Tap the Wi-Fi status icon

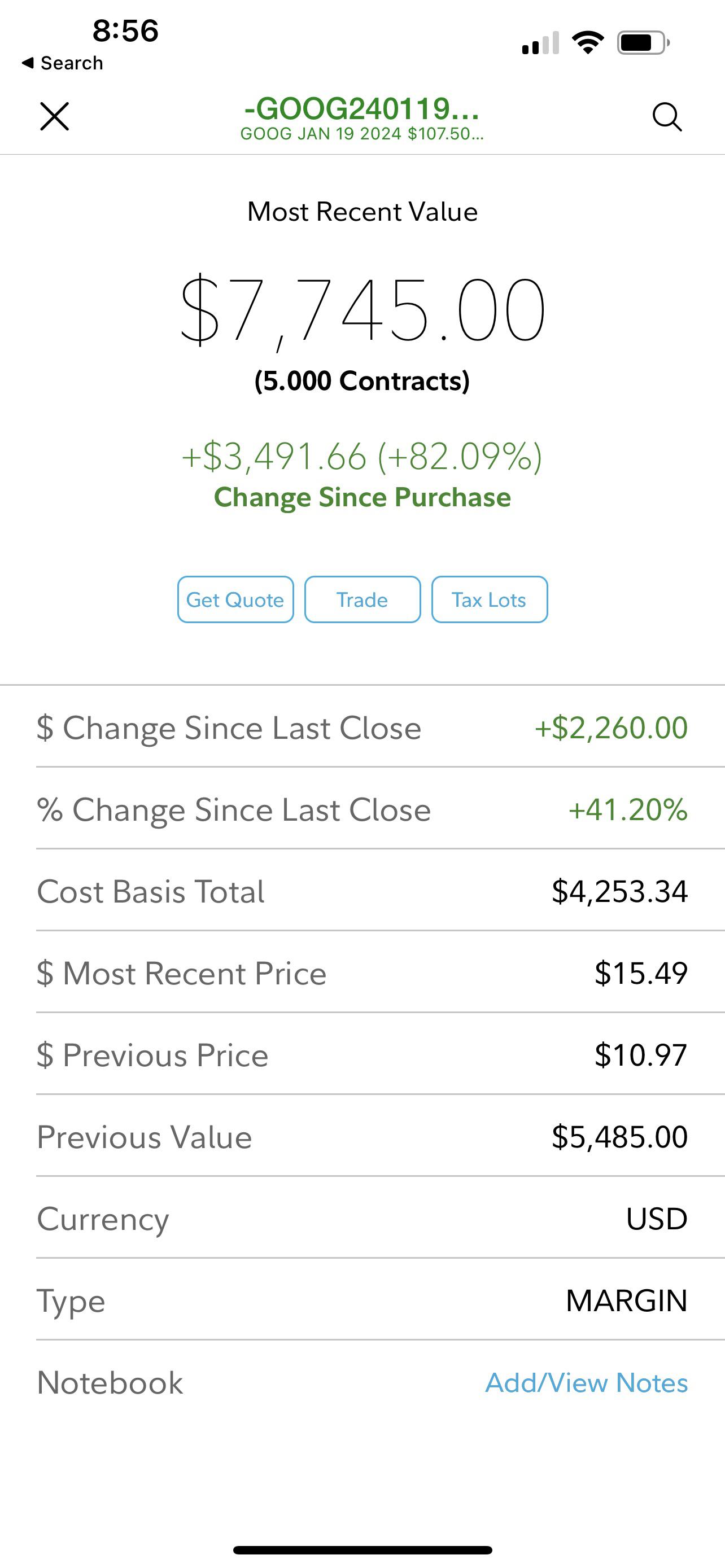tap(588, 42)
